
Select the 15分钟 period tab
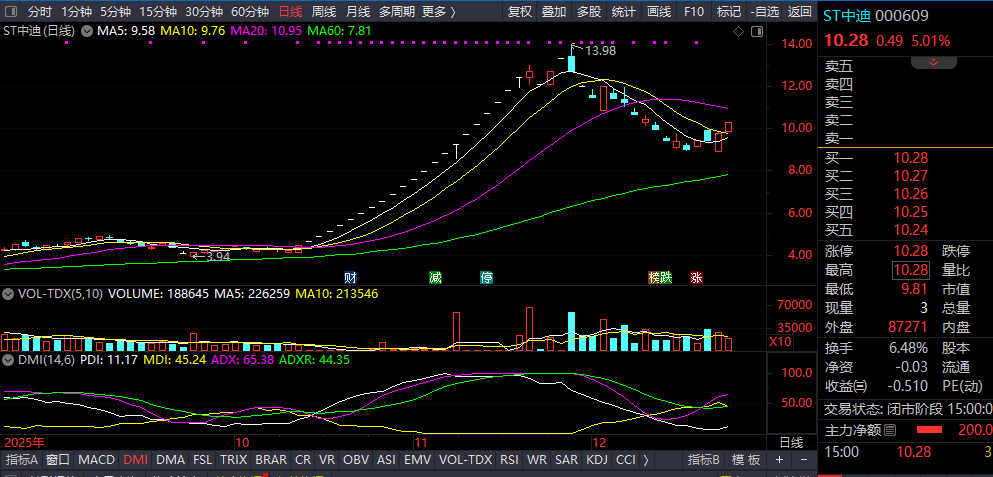click(x=158, y=11)
